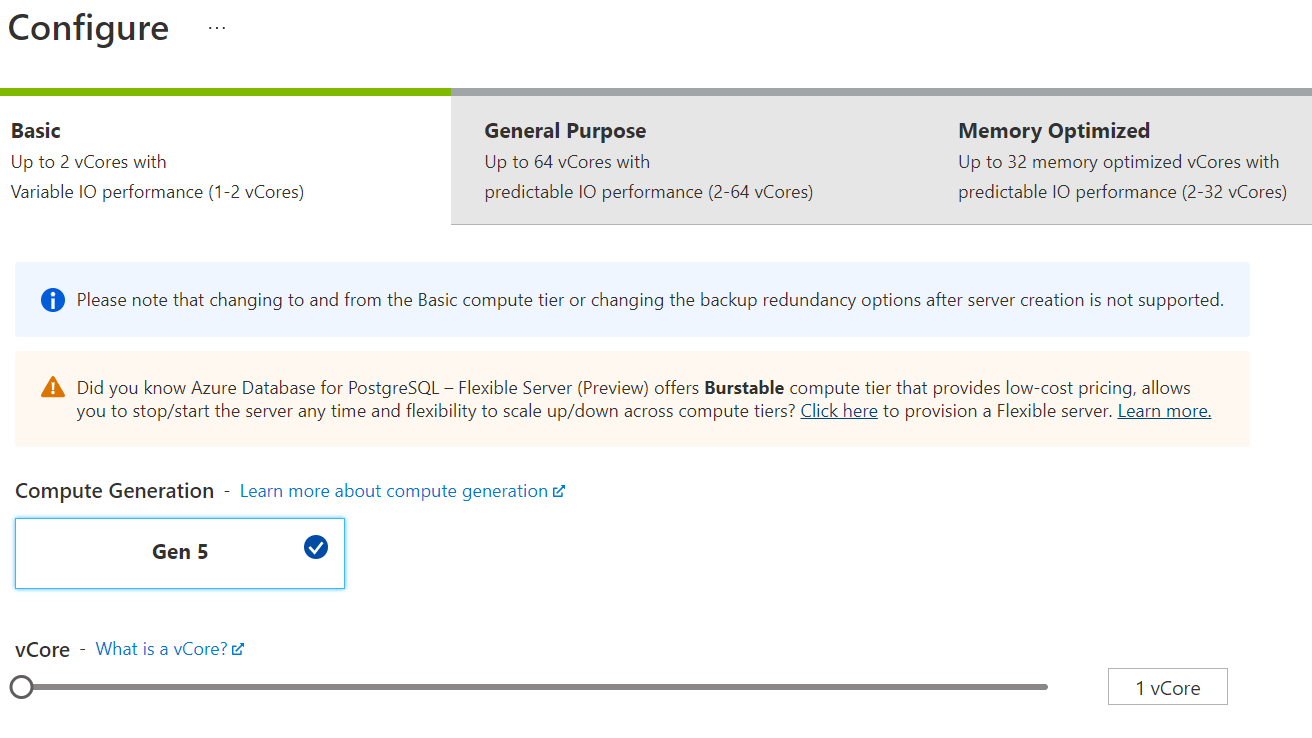Click the blue info icon in banner
Viewport: 1312px width, 738px height.
click(x=53, y=300)
